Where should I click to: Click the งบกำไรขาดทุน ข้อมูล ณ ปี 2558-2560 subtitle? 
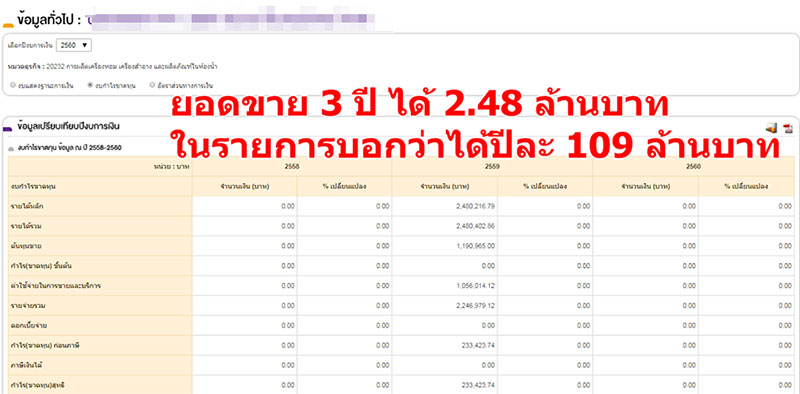(69, 147)
